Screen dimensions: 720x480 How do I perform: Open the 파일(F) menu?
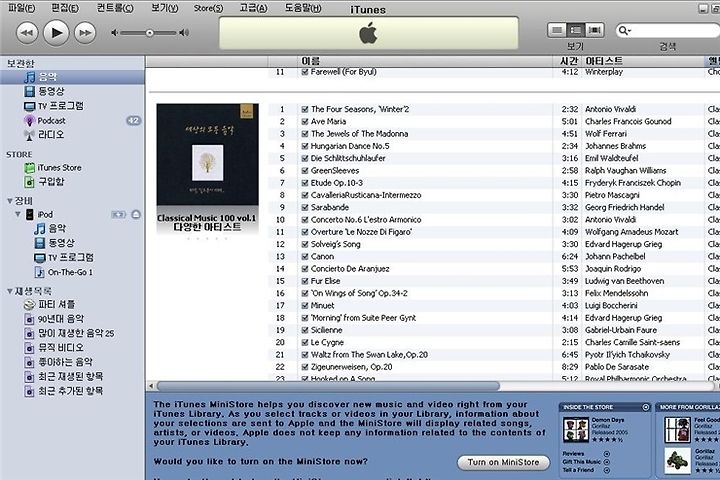[x=22, y=8]
